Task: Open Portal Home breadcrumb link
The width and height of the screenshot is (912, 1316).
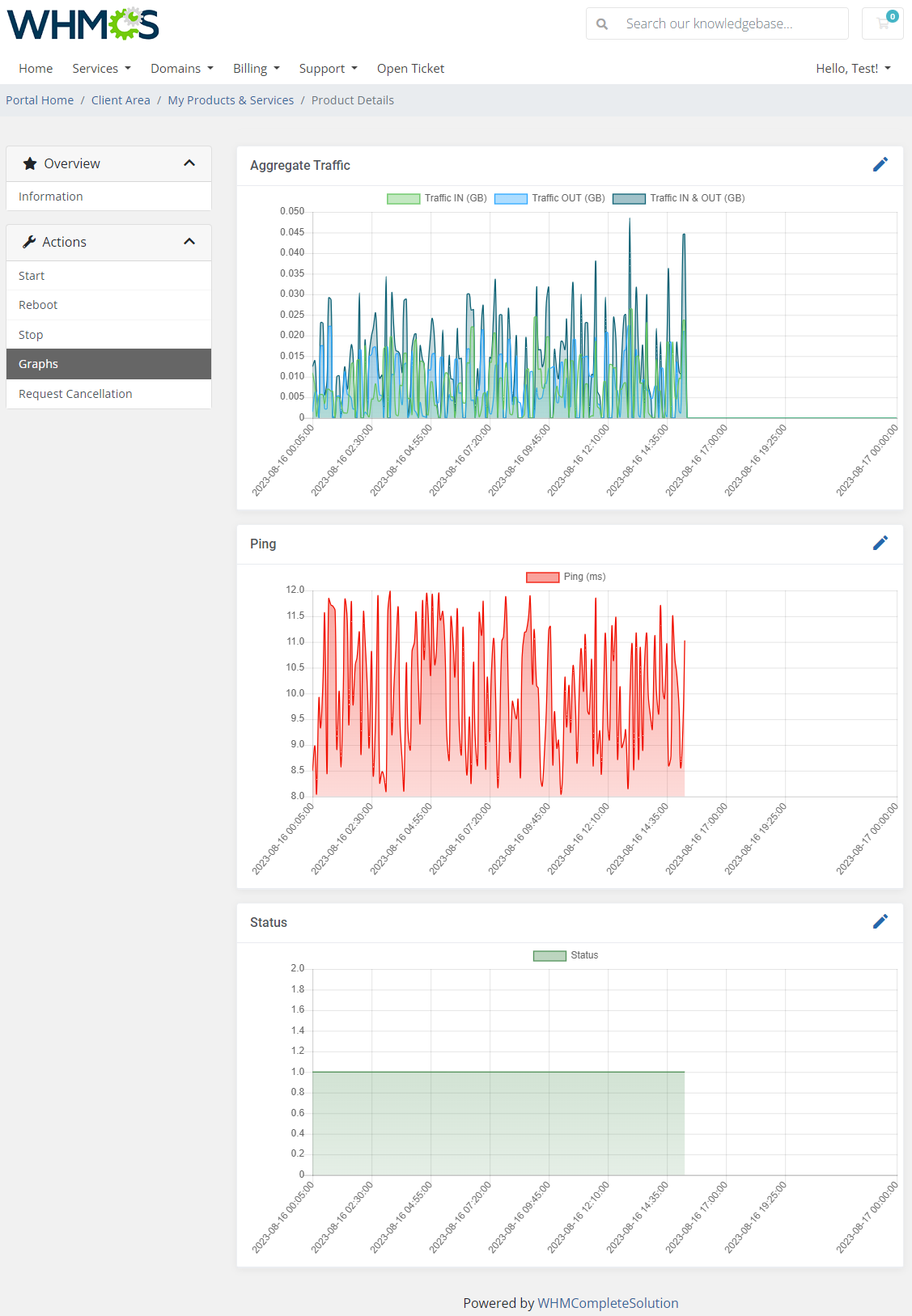Action: 40,100
